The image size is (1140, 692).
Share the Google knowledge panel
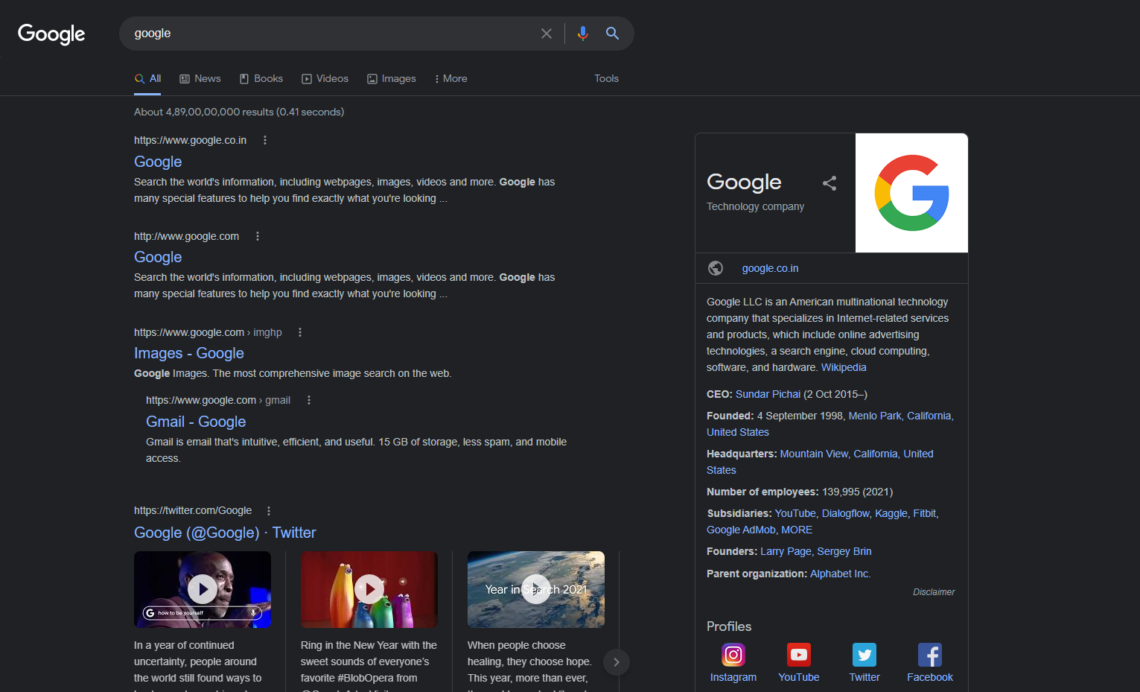point(829,183)
